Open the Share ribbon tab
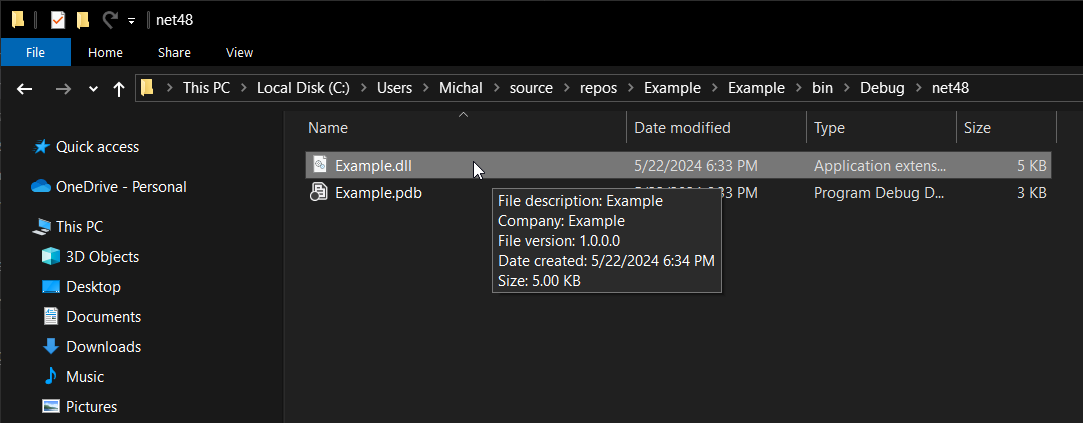Image resolution: width=1083 pixels, height=423 pixels. [174, 52]
